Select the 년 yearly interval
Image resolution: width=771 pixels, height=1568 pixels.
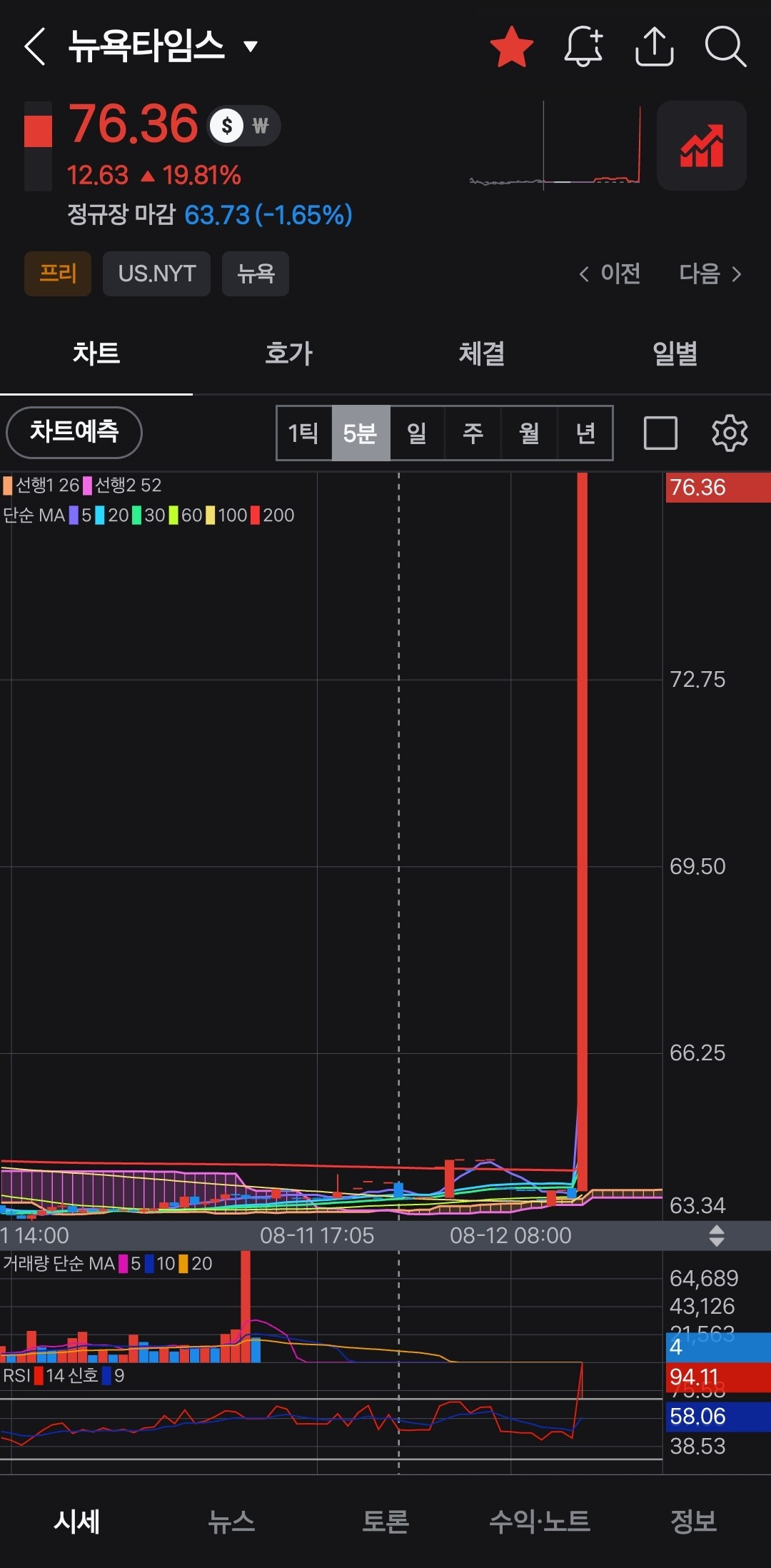585,433
